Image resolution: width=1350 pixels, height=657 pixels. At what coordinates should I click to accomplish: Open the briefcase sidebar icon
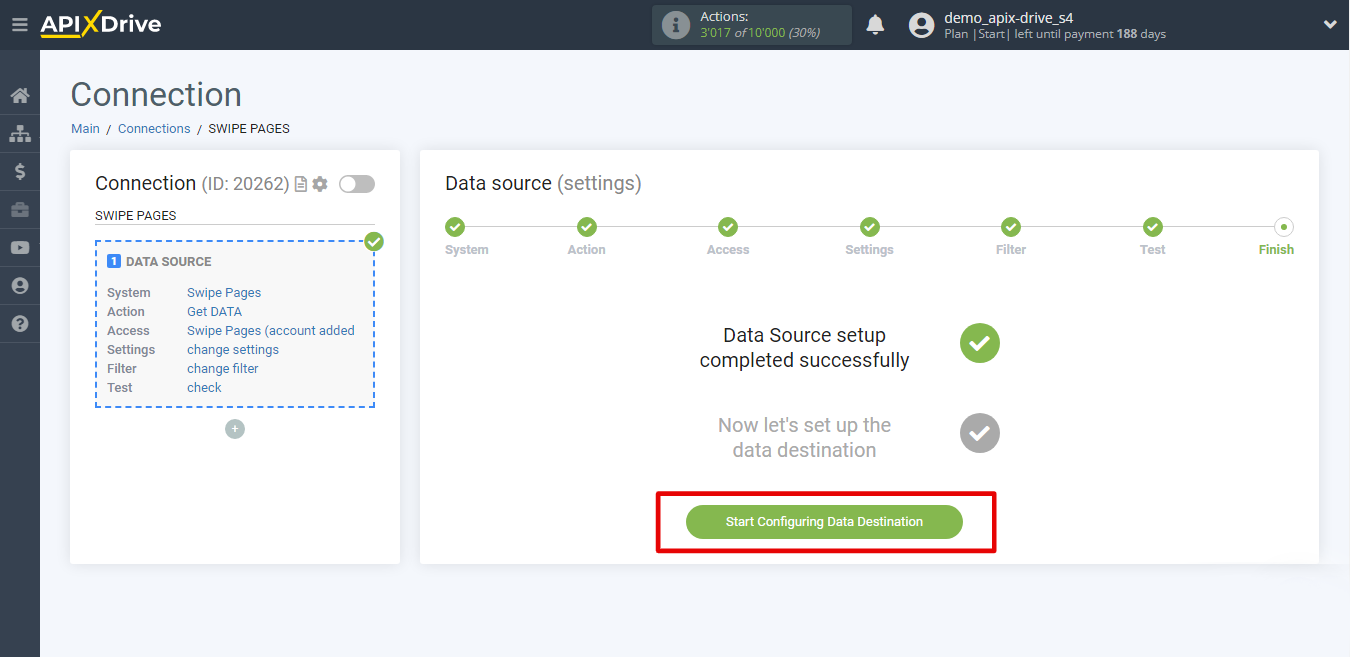coord(20,210)
